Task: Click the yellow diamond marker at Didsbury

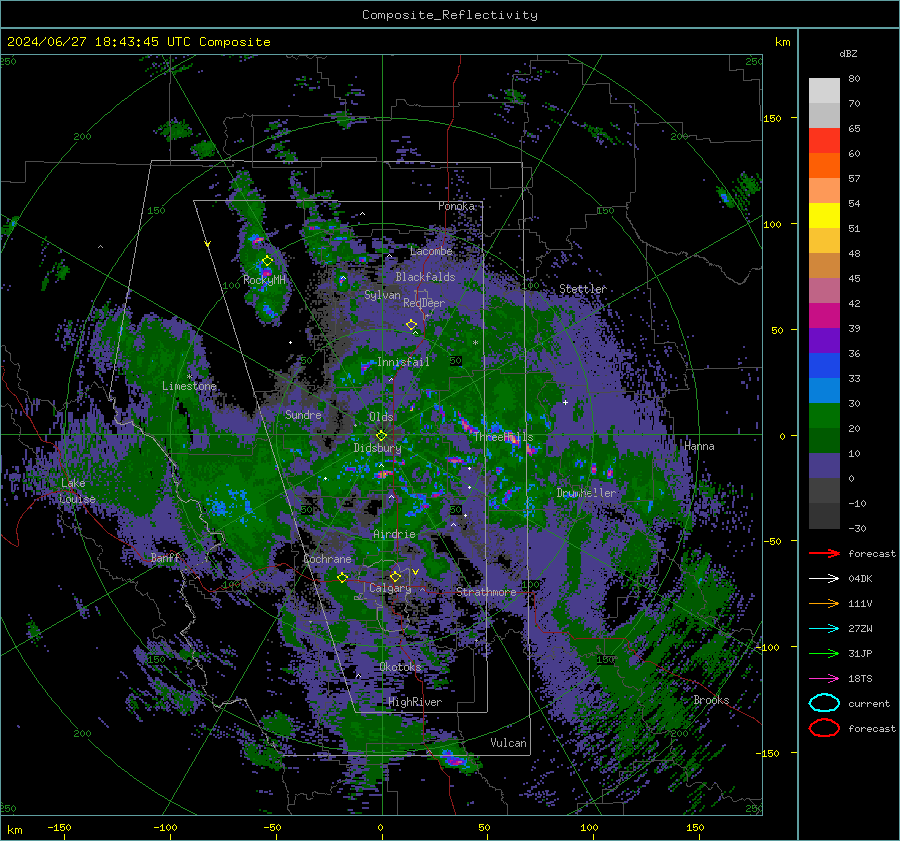Action: tap(381, 436)
